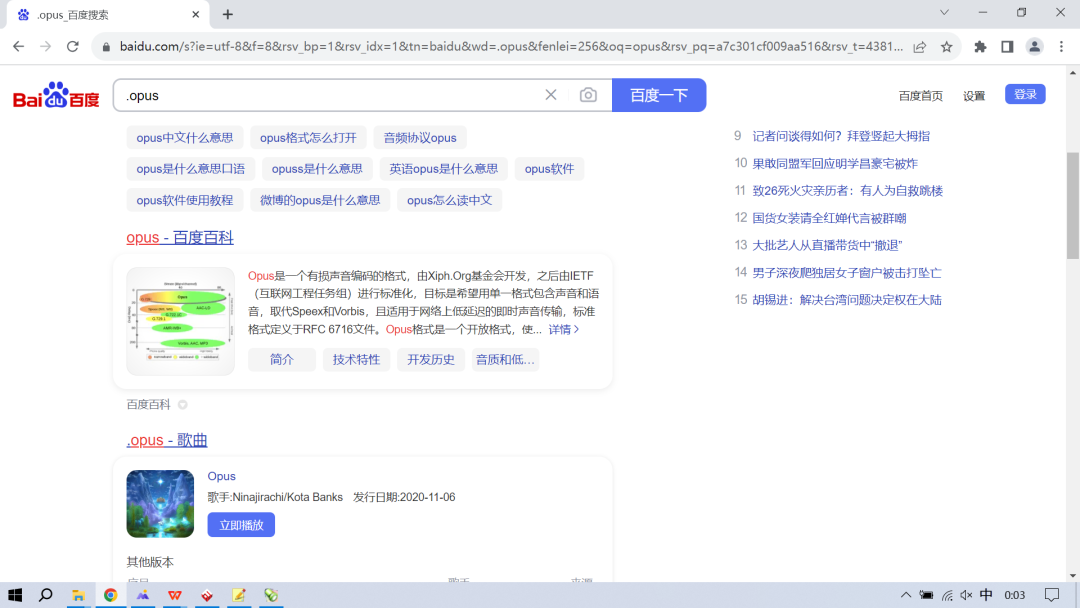
Task: Select suggestion opus软件
Action: (x=549, y=169)
